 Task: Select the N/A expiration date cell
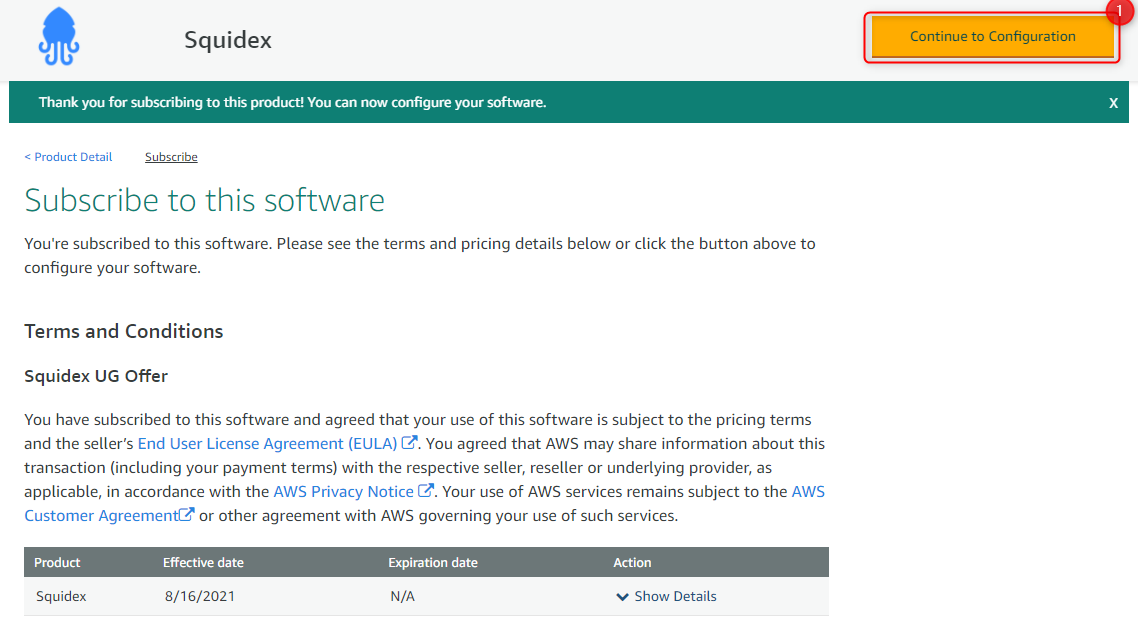tap(403, 596)
